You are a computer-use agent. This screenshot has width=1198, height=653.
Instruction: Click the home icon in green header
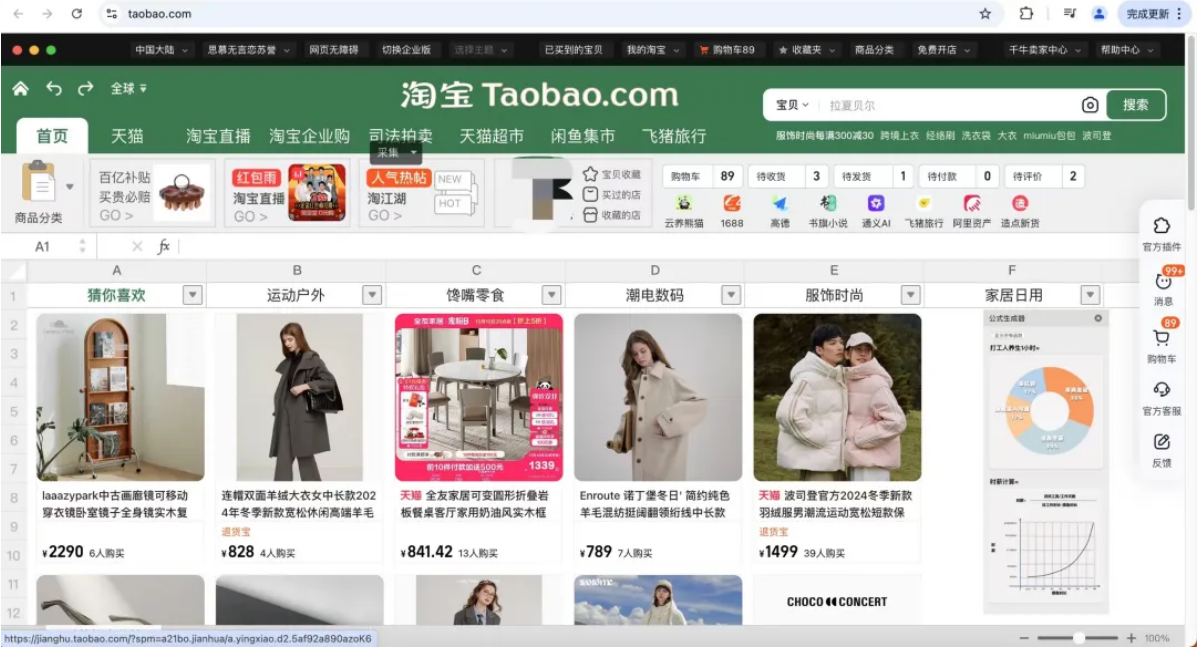click(x=21, y=89)
